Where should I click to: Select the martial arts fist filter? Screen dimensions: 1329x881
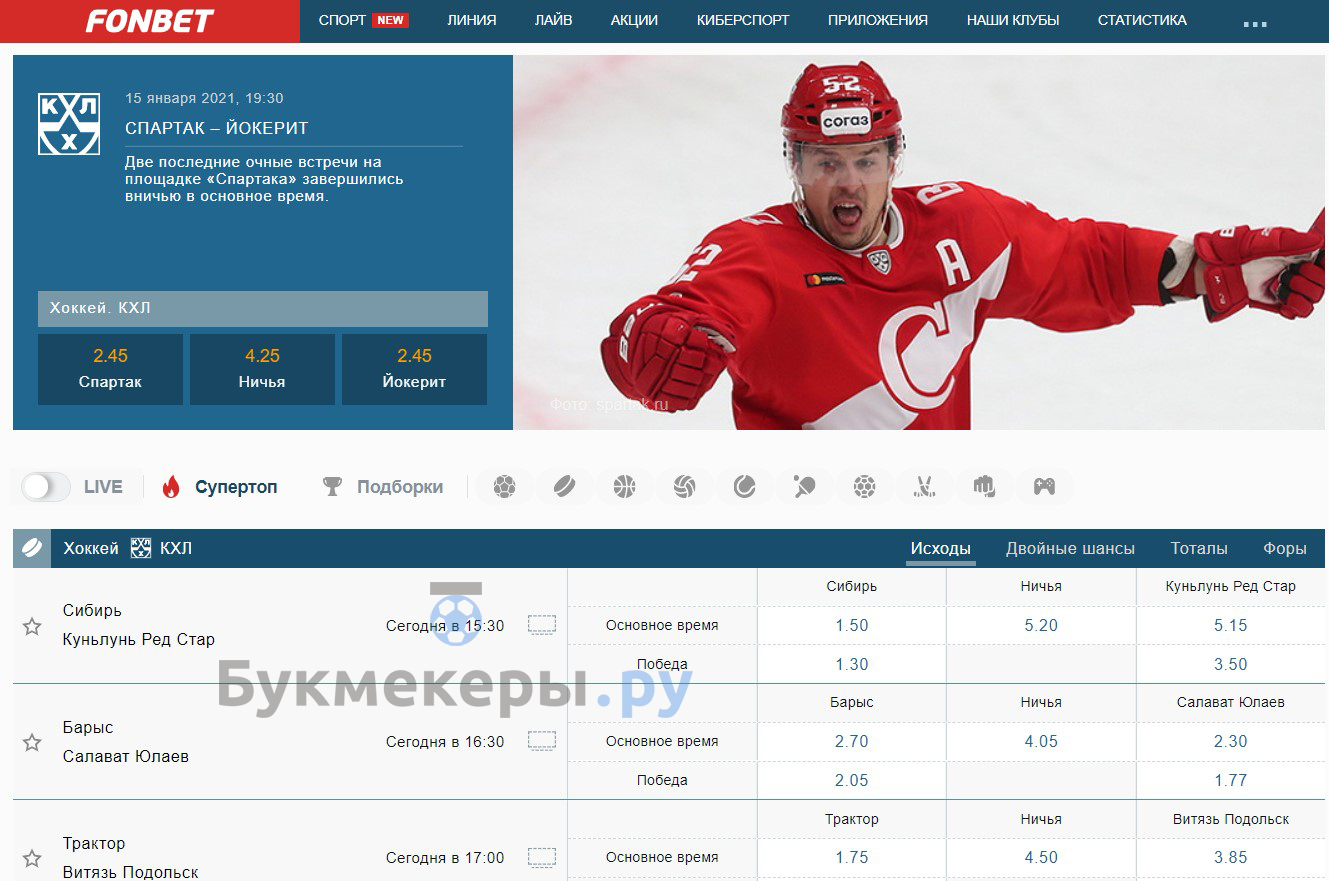pos(985,487)
